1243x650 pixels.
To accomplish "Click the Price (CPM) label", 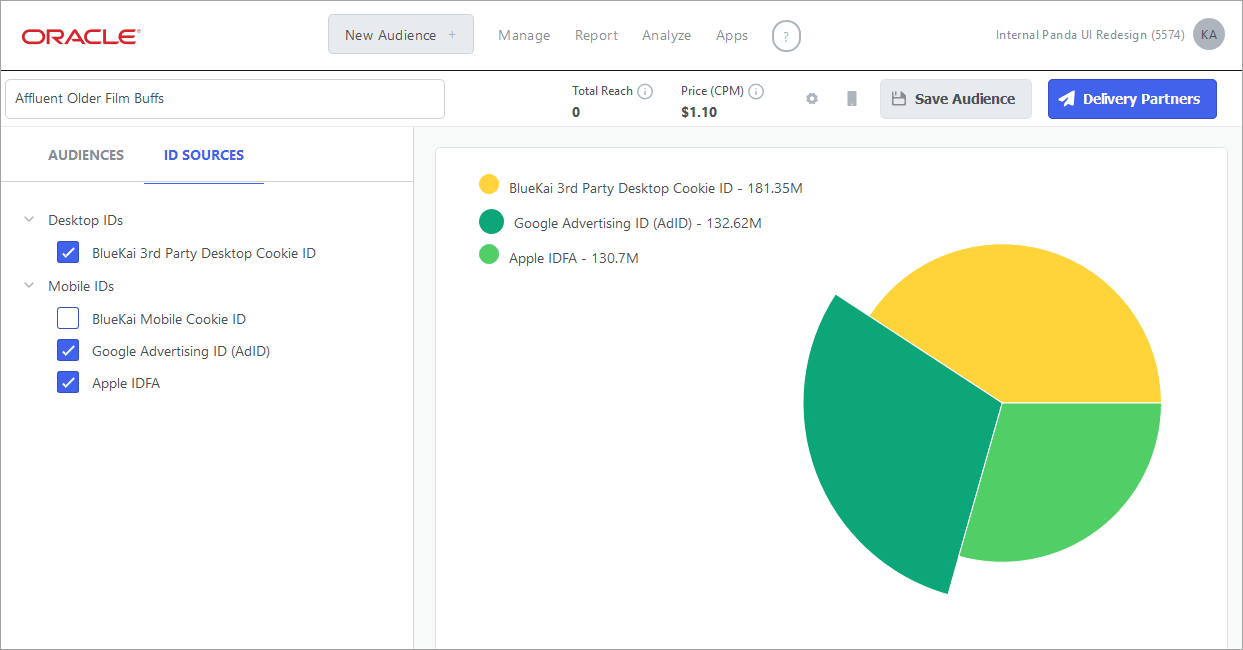I will tap(712, 91).
